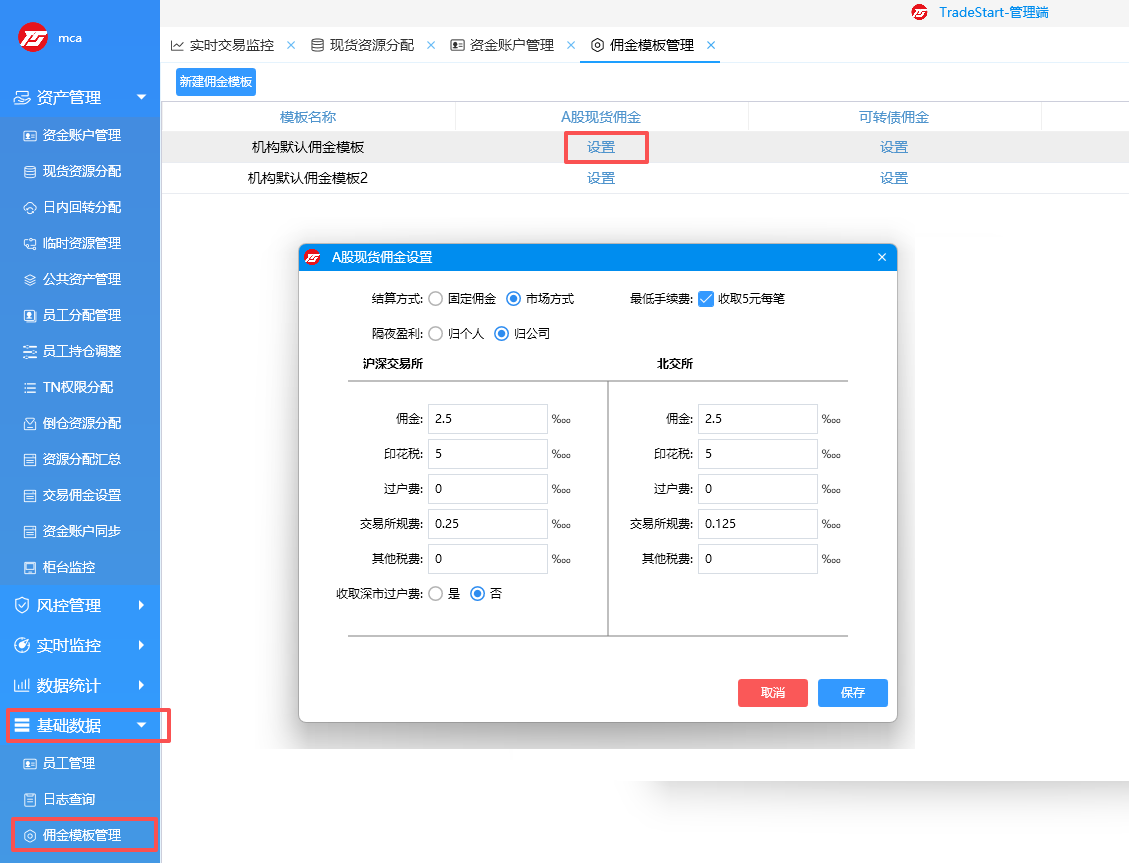
Task: Click TradeStart logo icon in title bar
Action: coord(919,12)
